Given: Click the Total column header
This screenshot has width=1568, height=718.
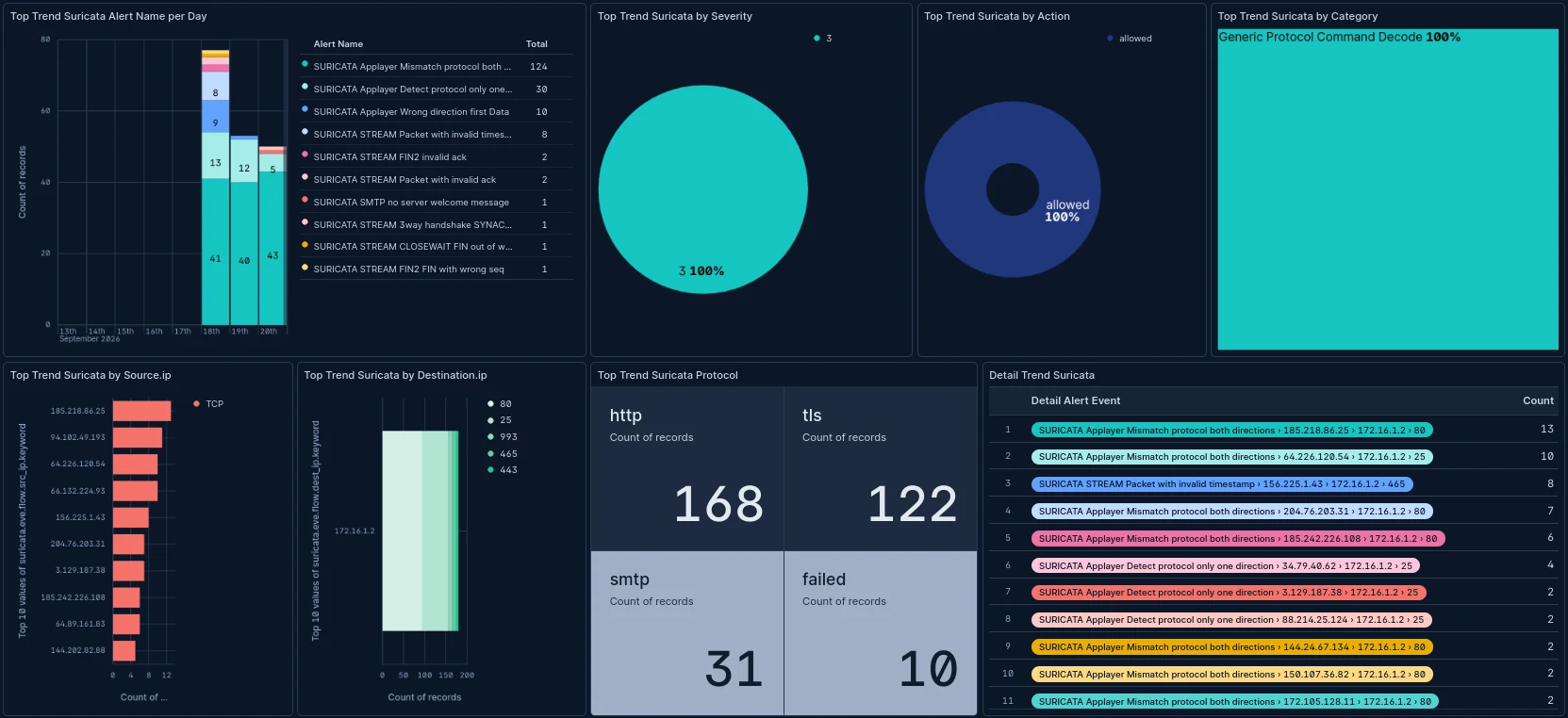Looking at the screenshot, I should click(x=536, y=44).
